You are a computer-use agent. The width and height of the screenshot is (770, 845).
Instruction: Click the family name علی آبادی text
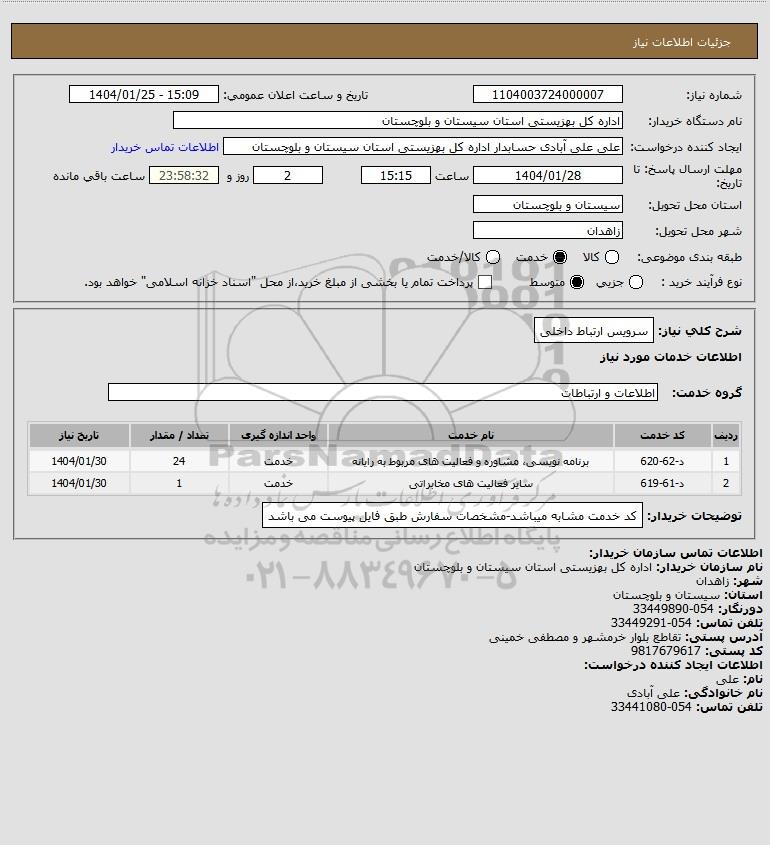tap(654, 693)
